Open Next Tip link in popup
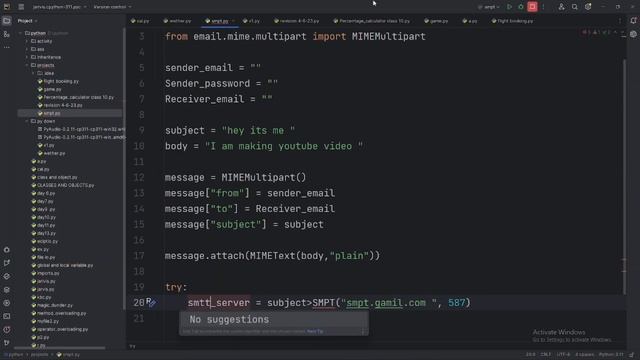 315,331
